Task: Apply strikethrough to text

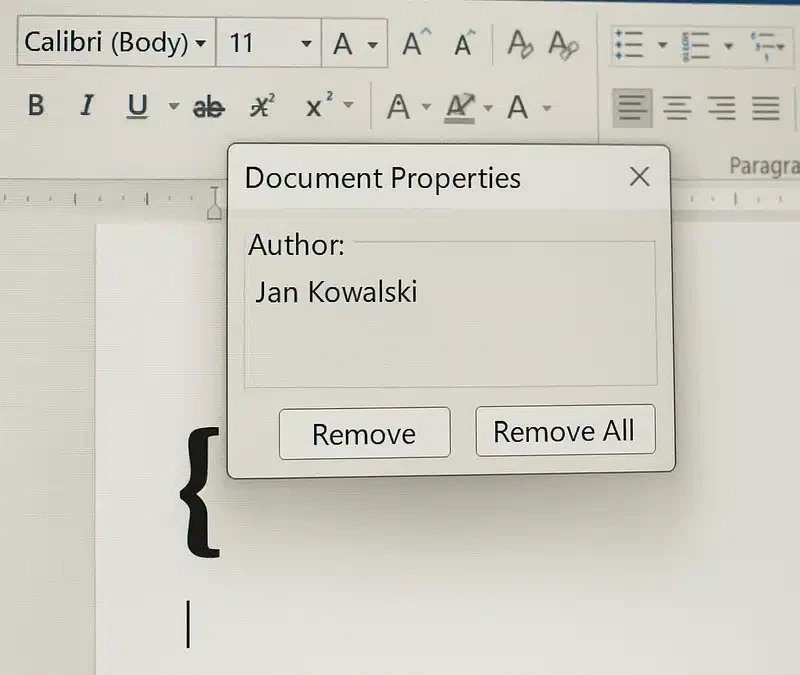Action: tap(208, 107)
